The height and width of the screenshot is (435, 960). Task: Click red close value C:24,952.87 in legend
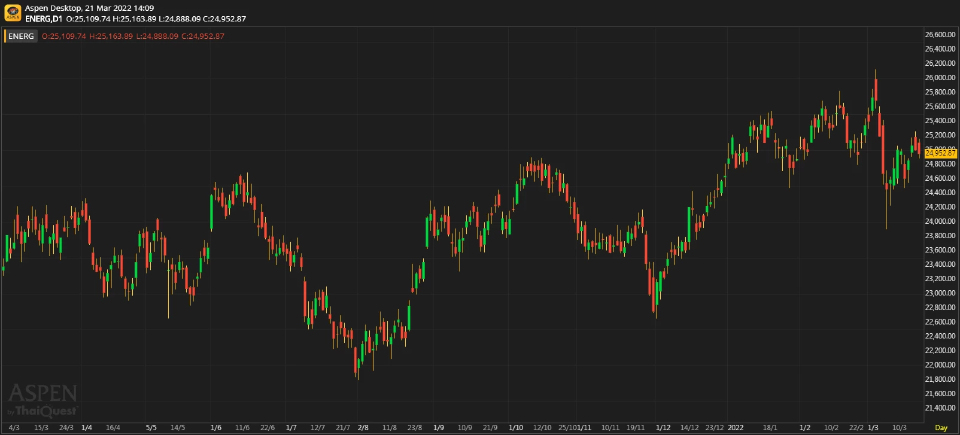click(203, 36)
